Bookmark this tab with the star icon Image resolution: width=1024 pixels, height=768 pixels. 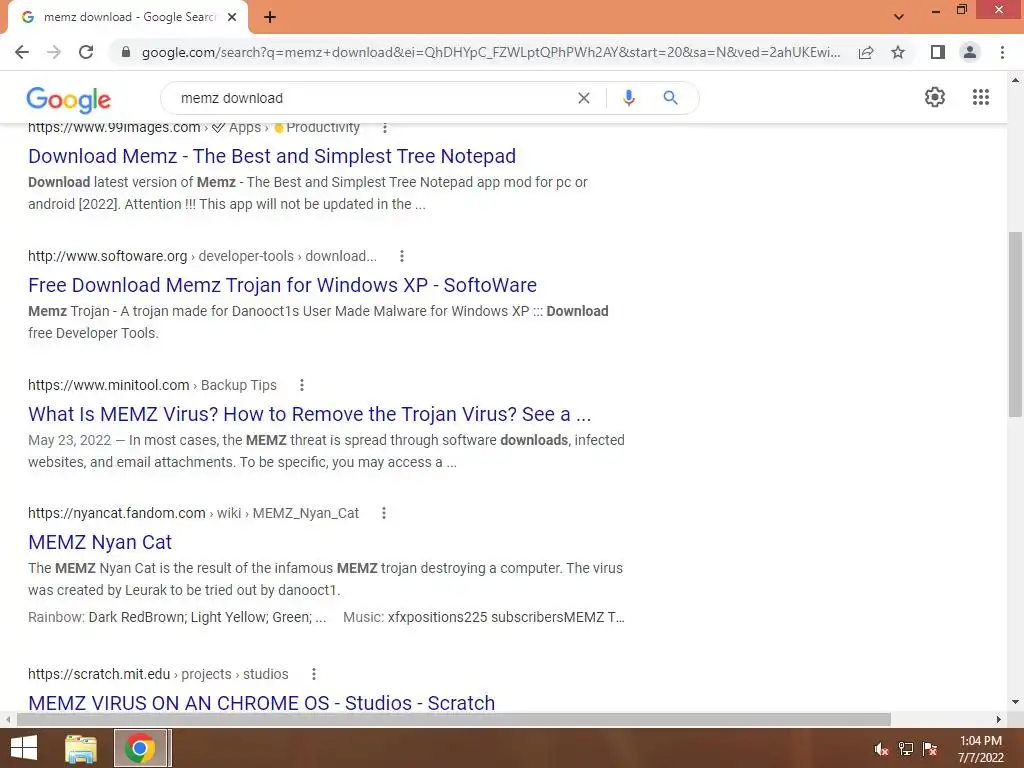tap(898, 52)
